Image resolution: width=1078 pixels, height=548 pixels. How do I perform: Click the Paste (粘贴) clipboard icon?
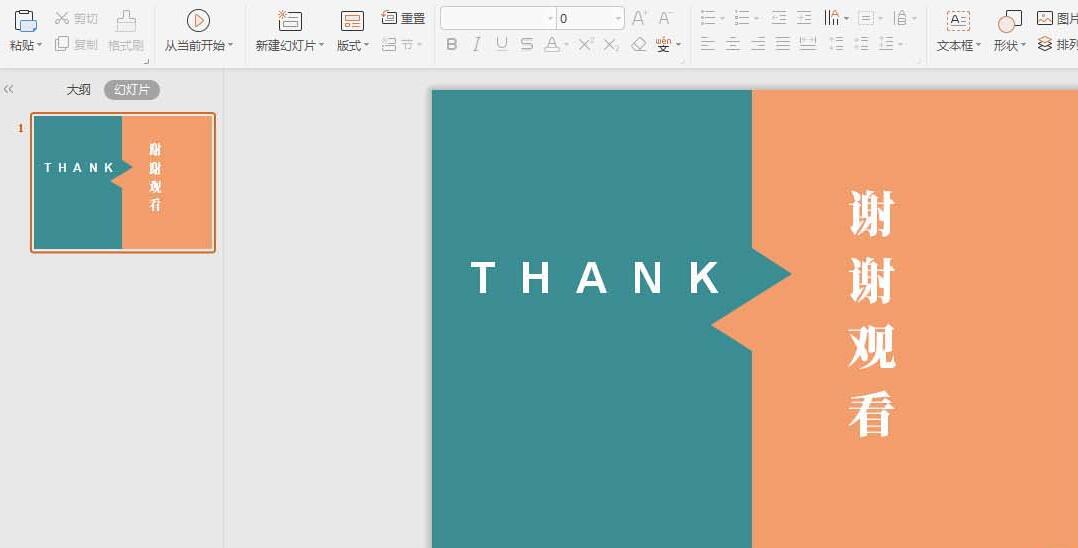[25, 21]
